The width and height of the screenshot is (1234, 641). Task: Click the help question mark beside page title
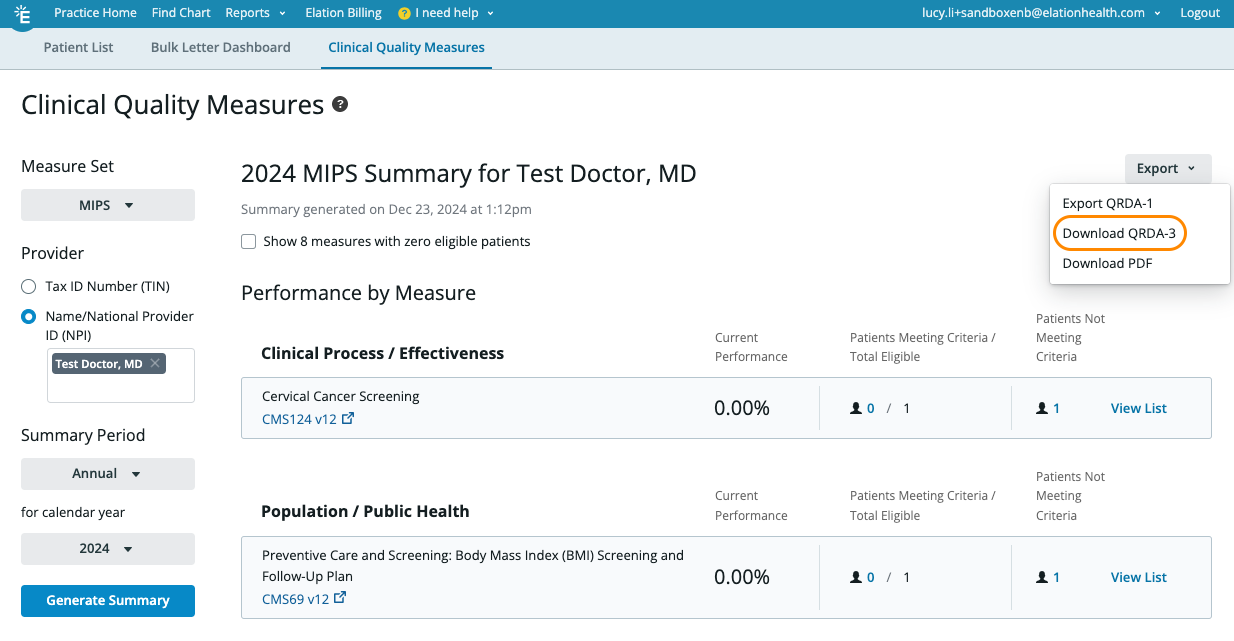click(340, 104)
